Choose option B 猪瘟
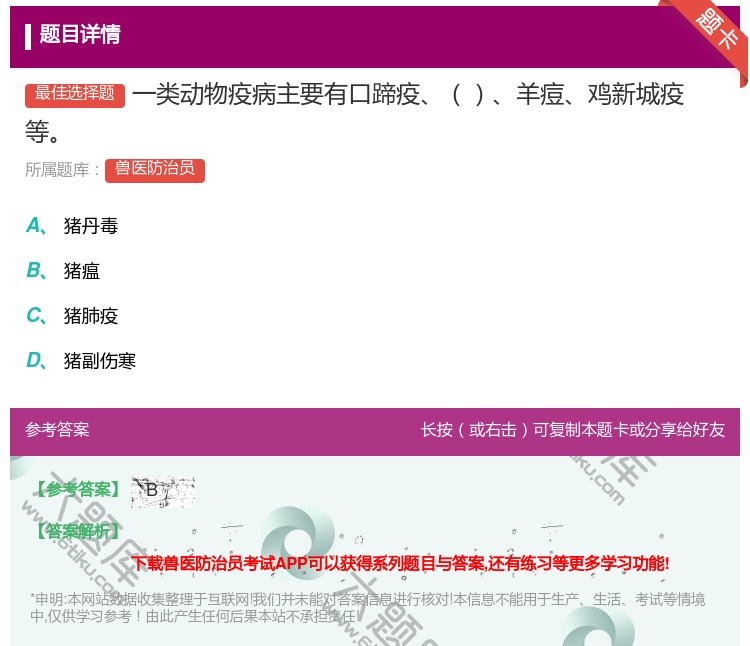 click(x=63, y=271)
